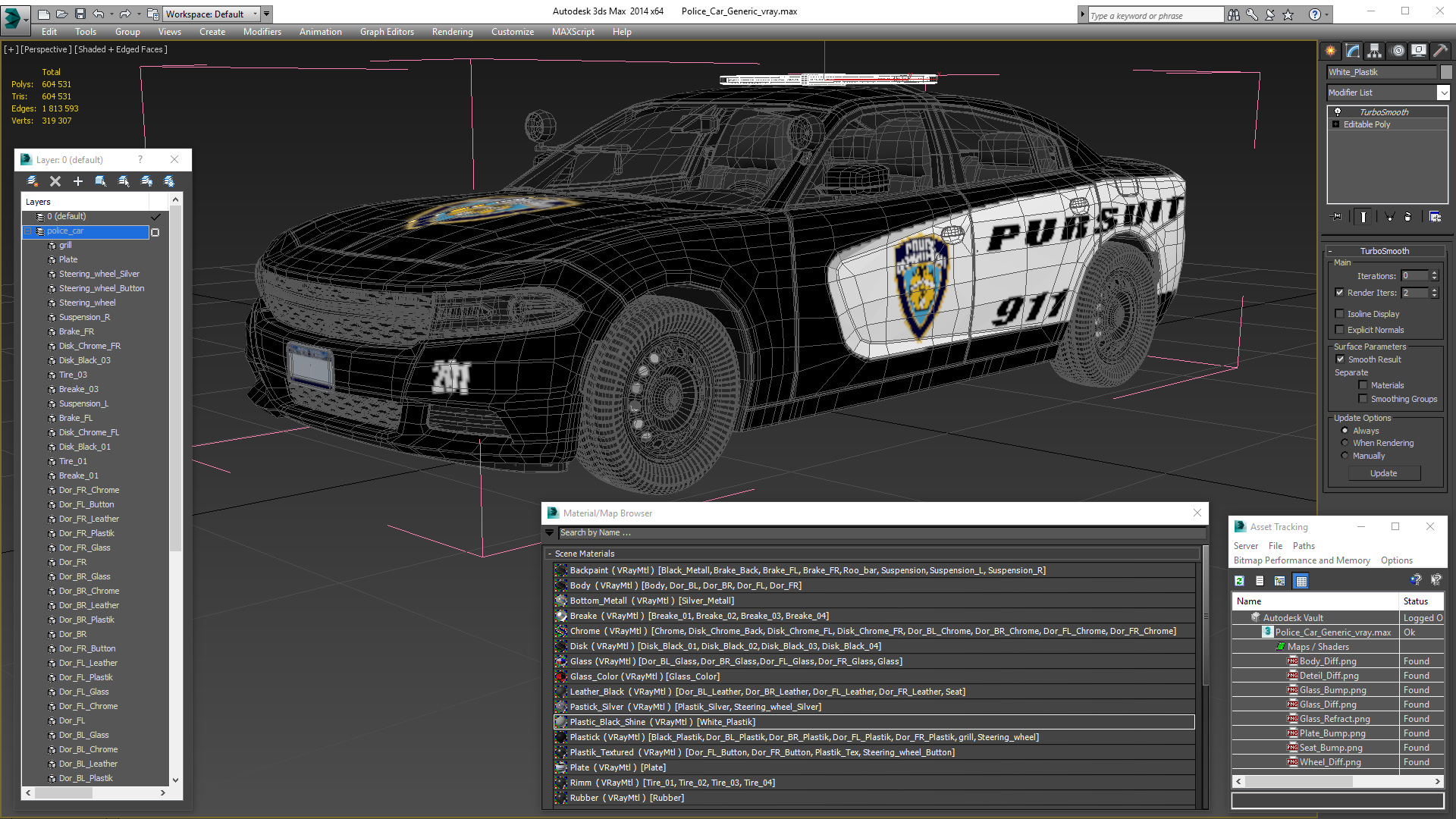Click Make Unique icon under modifier stack
Image resolution: width=1456 pixels, height=819 pixels.
pos(1390,217)
